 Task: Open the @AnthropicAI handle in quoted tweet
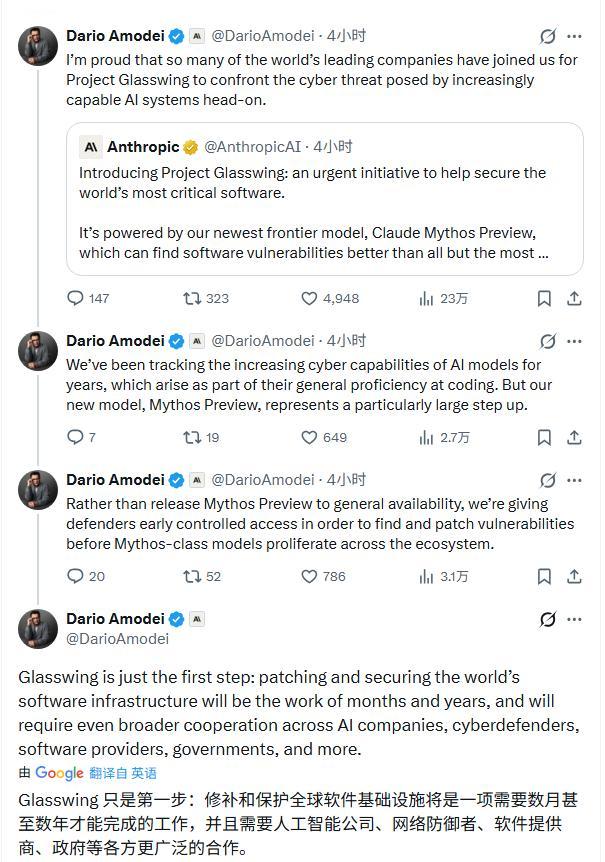pyautogui.click(x=249, y=147)
